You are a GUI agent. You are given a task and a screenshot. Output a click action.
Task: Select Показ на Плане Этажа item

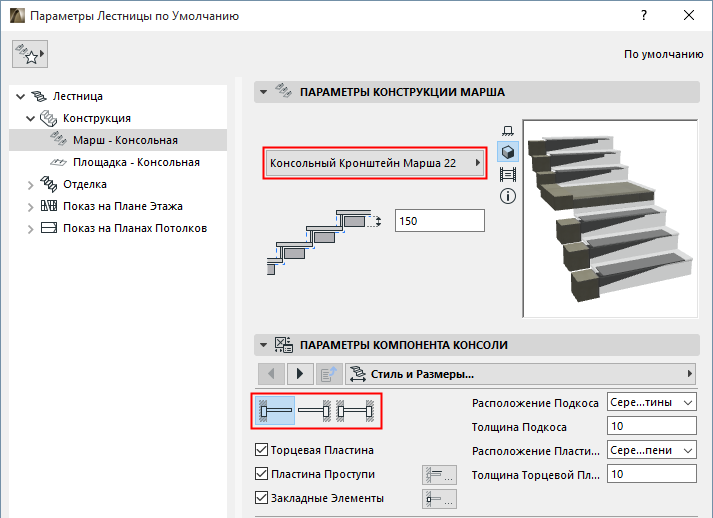click(x=123, y=206)
